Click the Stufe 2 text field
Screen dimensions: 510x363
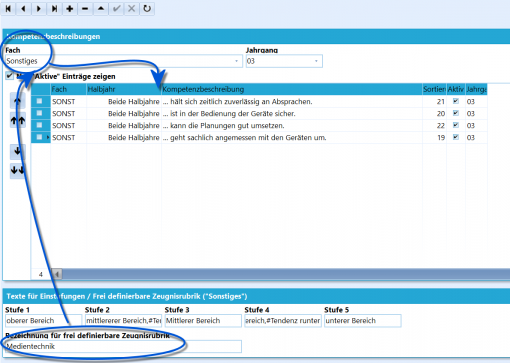coord(123,321)
